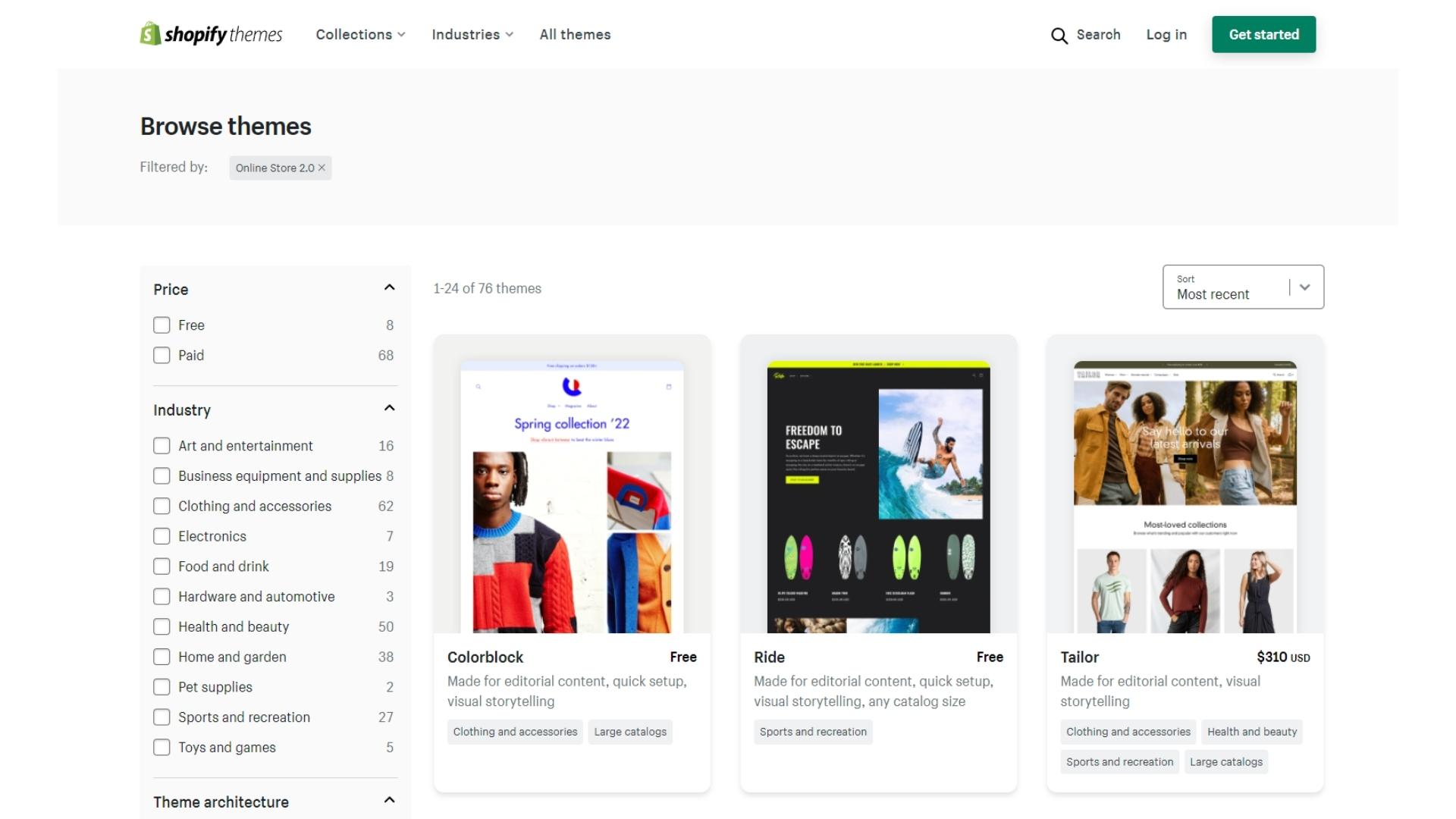The height and width of the screenshot is (819, 1456).
Task: Open the Industries menu
Action: coord(472,34)
